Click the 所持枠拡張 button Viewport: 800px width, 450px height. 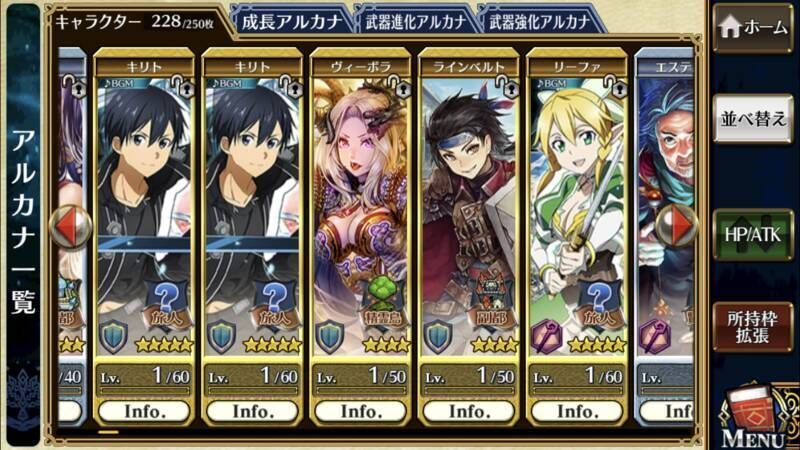point(753,327)
